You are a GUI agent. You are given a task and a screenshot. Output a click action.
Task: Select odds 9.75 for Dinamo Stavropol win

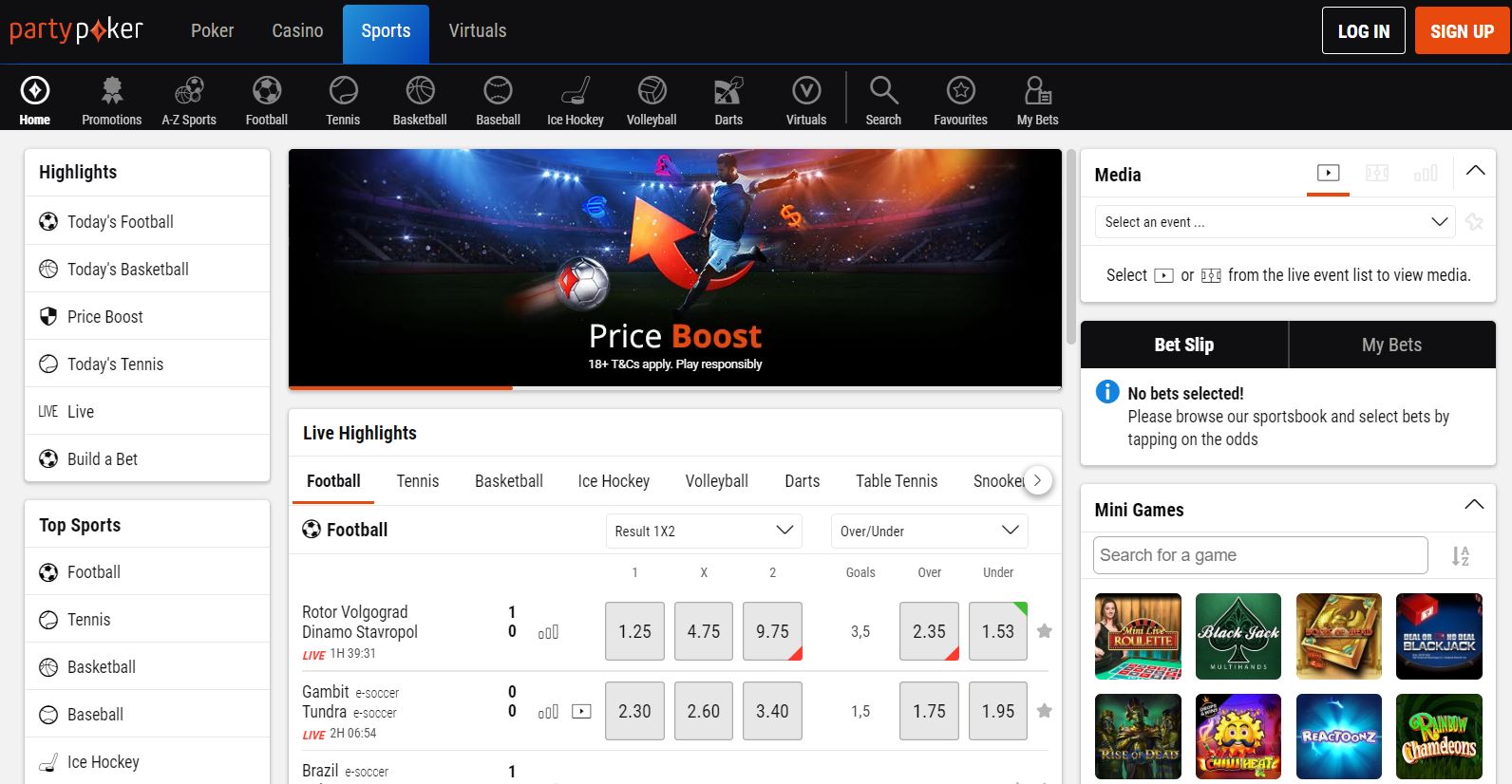point(772,631)
